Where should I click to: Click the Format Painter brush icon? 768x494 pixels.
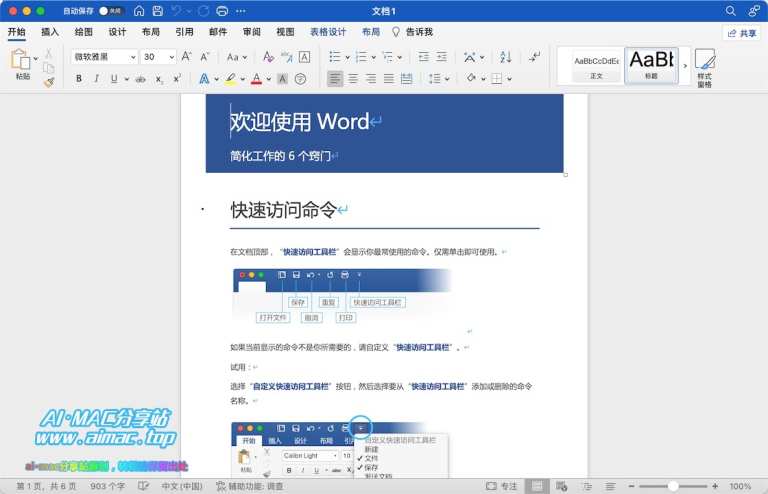click(48, 82)
